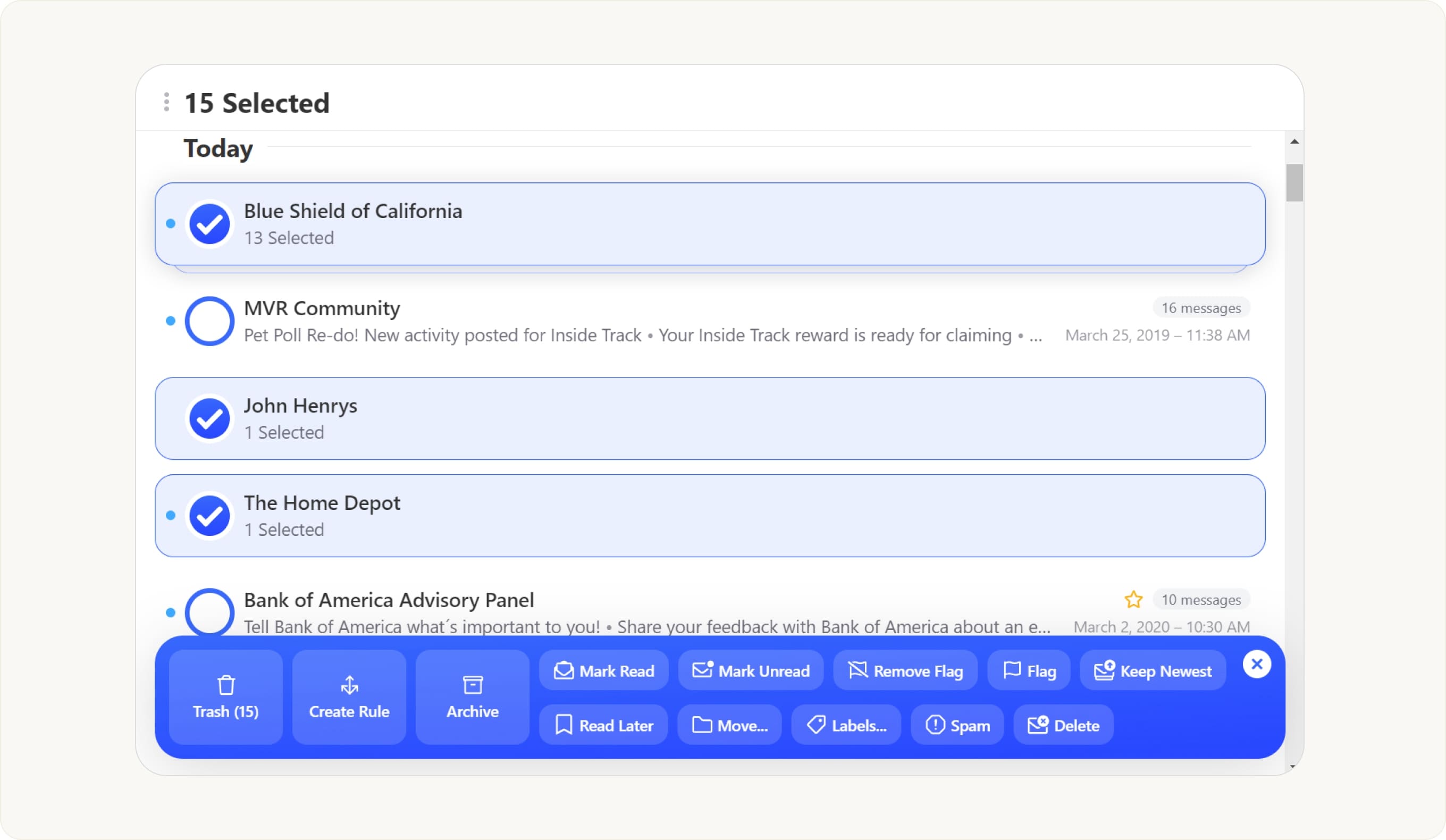Image resolution: width=1446 pixels, height=840 pixels.
Task: Dismiss the bulk action toolbar
Action: [1257, 664]
